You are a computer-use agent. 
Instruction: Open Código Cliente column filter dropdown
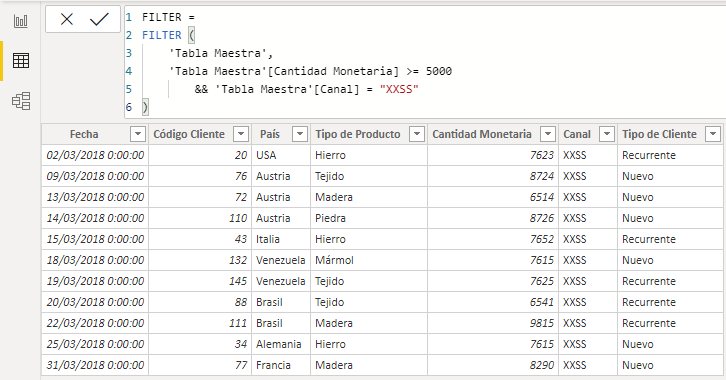coord(241,134)
